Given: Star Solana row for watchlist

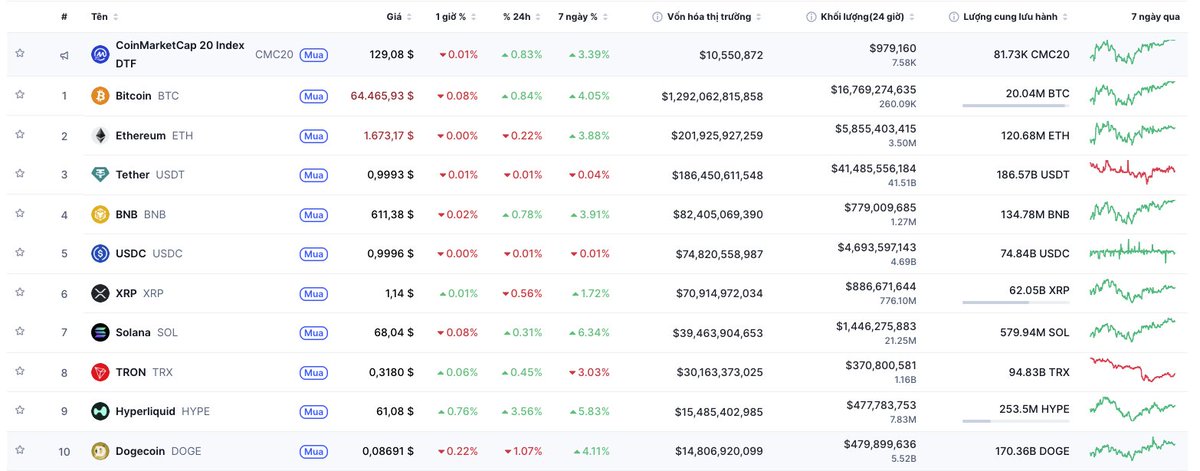Looking at the screenshot, I should [x=20, y=332].
